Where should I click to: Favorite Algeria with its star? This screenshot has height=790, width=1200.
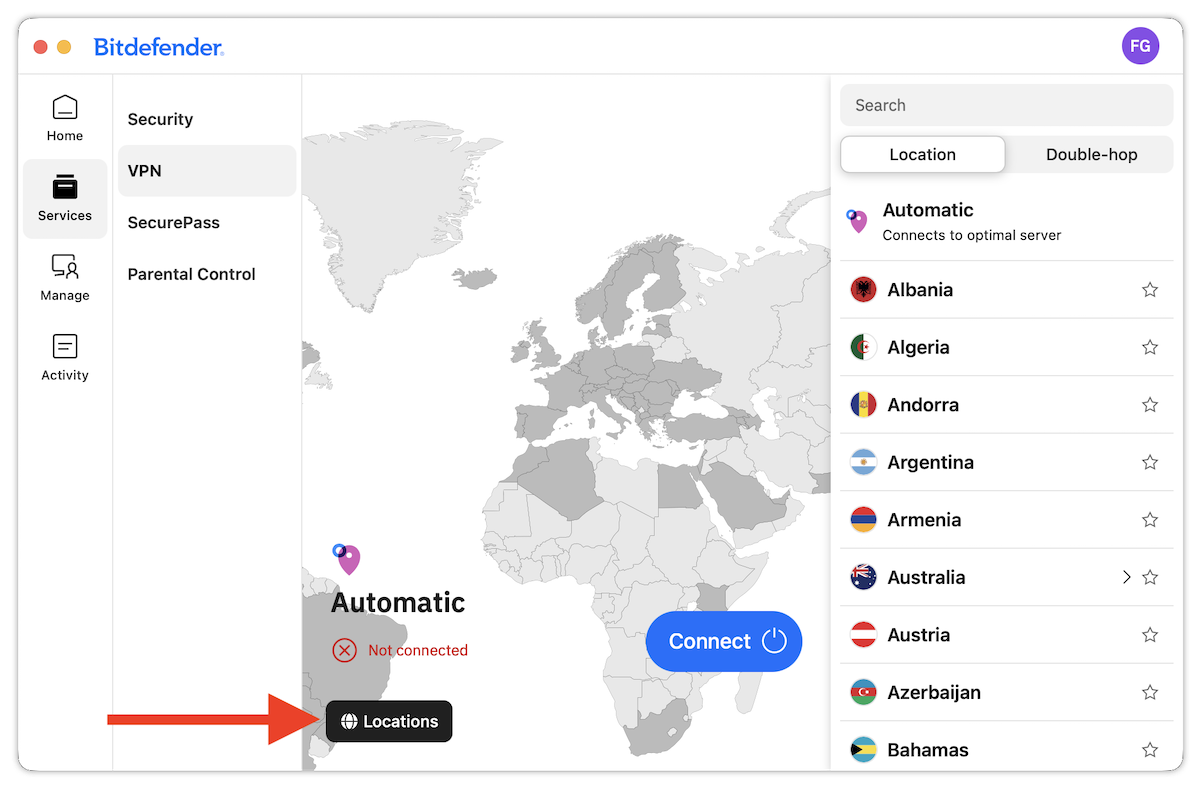click(x=1150, y=347)
